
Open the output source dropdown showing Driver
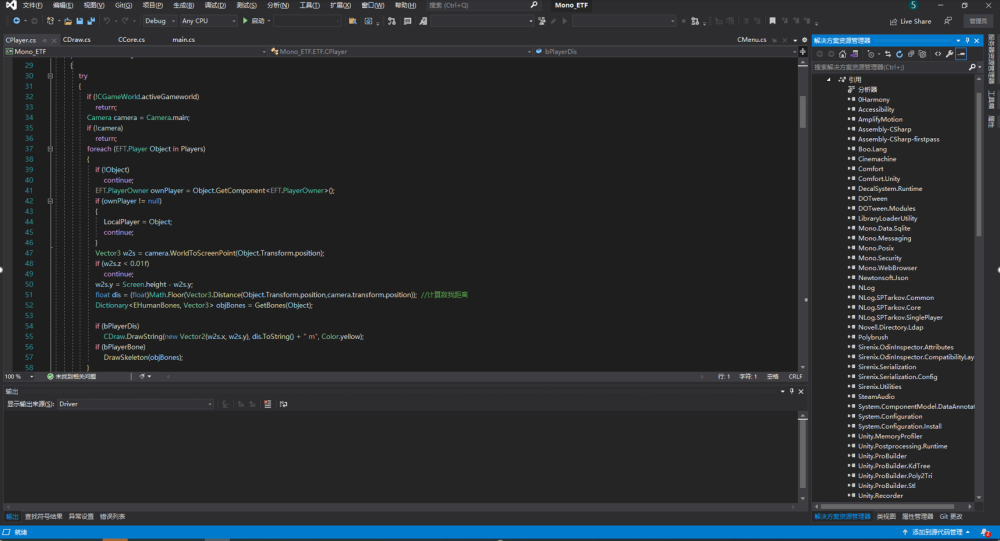pos(135,404)
